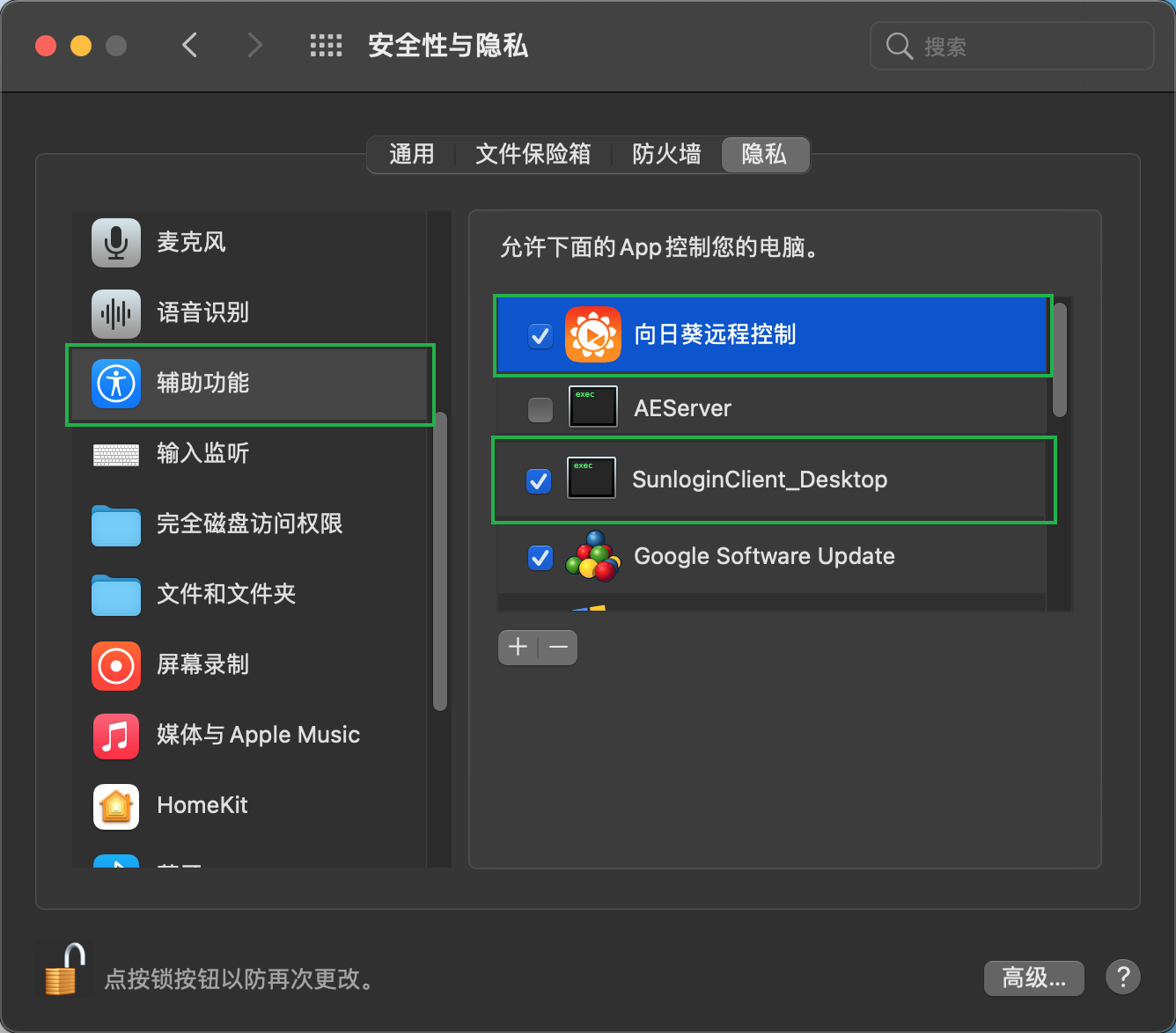
Task: Enable the AEServer checkbox
Action: click(x=540, y=409)
